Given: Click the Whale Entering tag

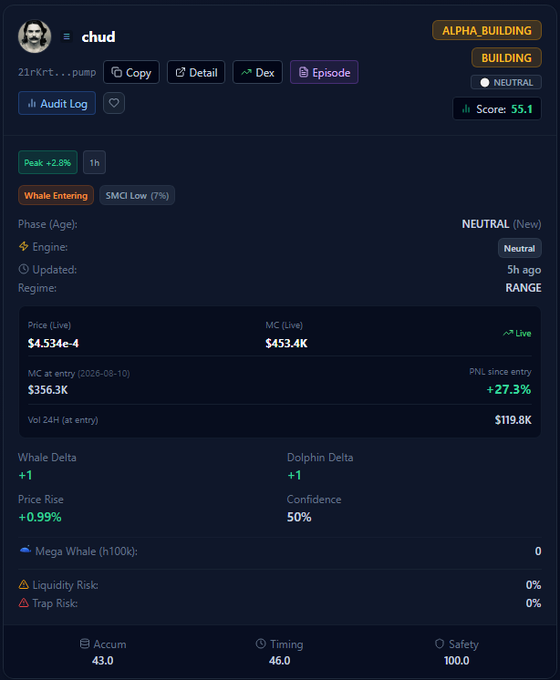Looking at the screenshot, I should pyautogui.click(x=56, y=196).
